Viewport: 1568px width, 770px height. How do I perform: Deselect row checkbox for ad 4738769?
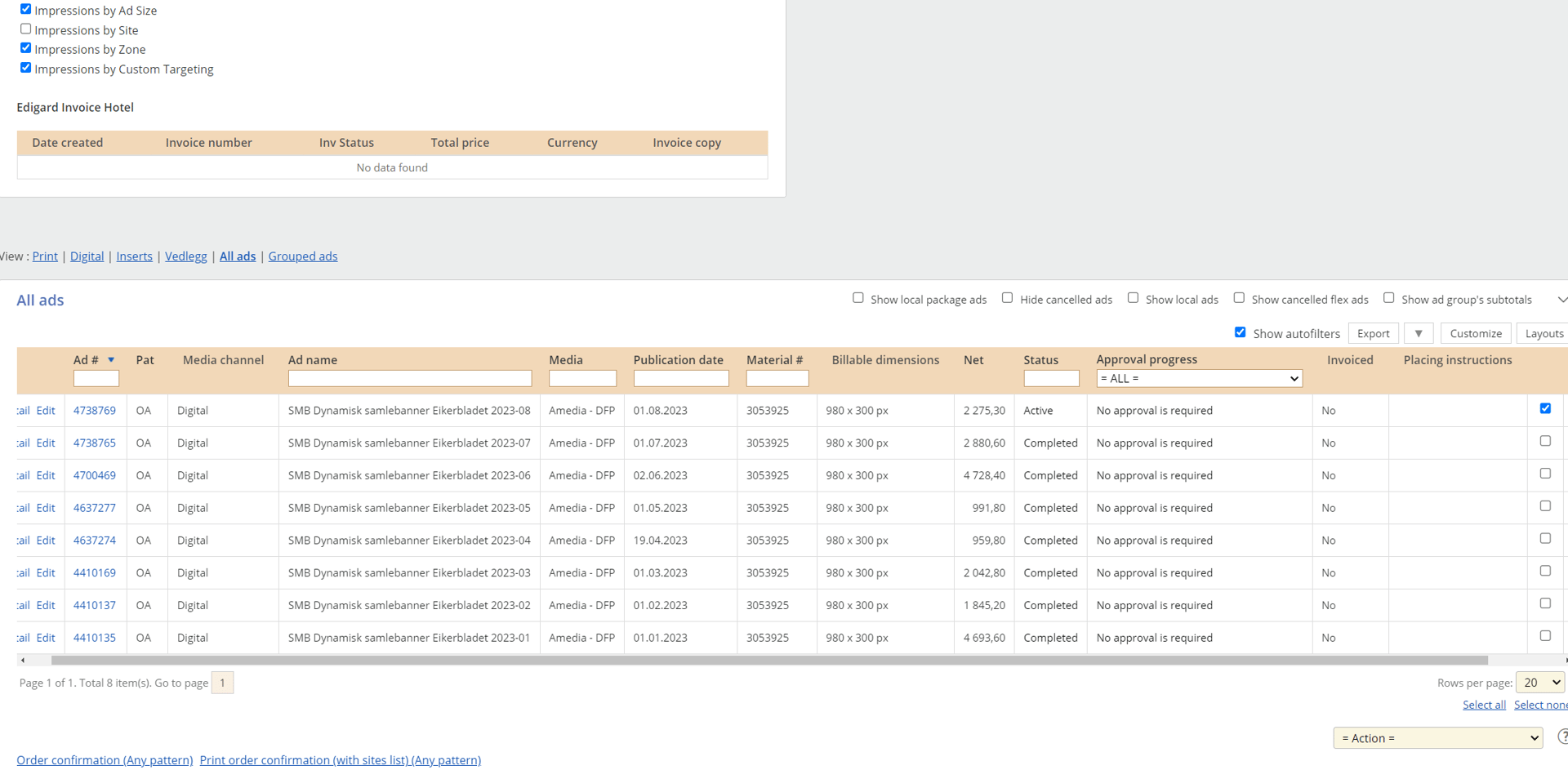[x=1545, y=408]
